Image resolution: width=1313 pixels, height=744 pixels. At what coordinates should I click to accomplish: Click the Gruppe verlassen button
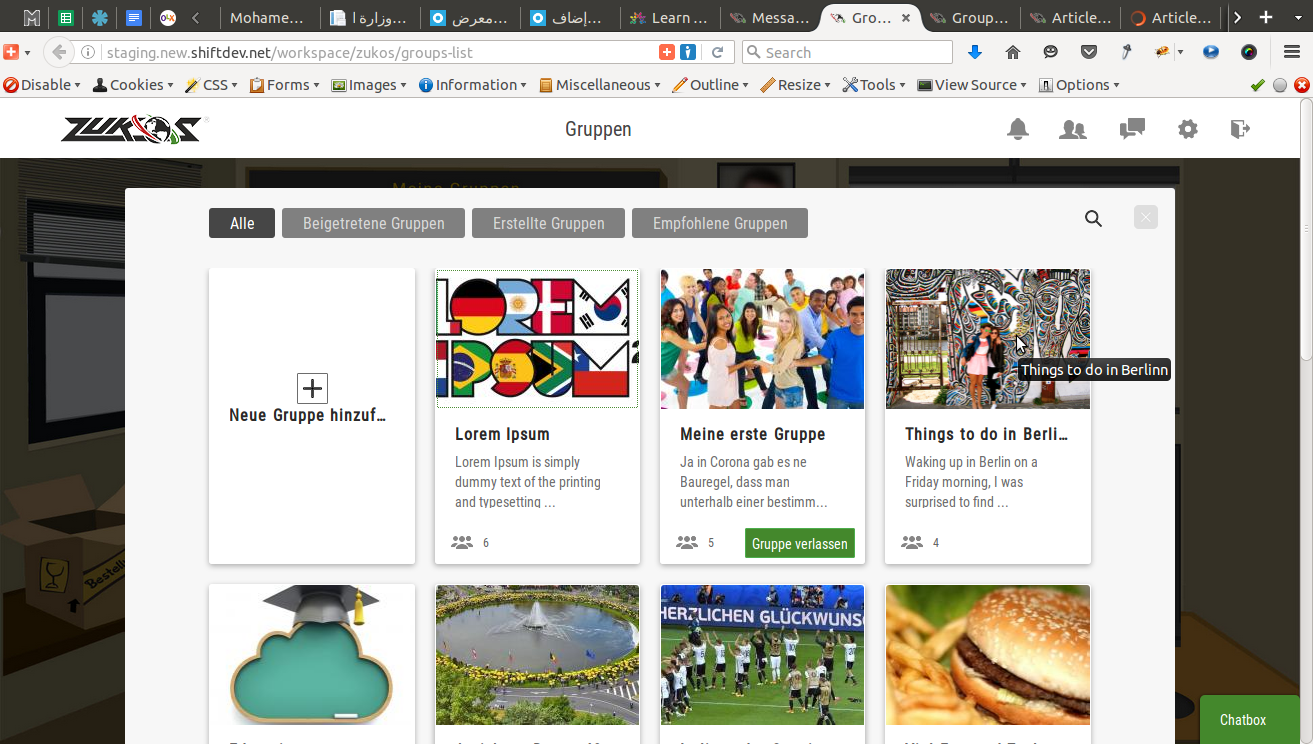point(800,543)
